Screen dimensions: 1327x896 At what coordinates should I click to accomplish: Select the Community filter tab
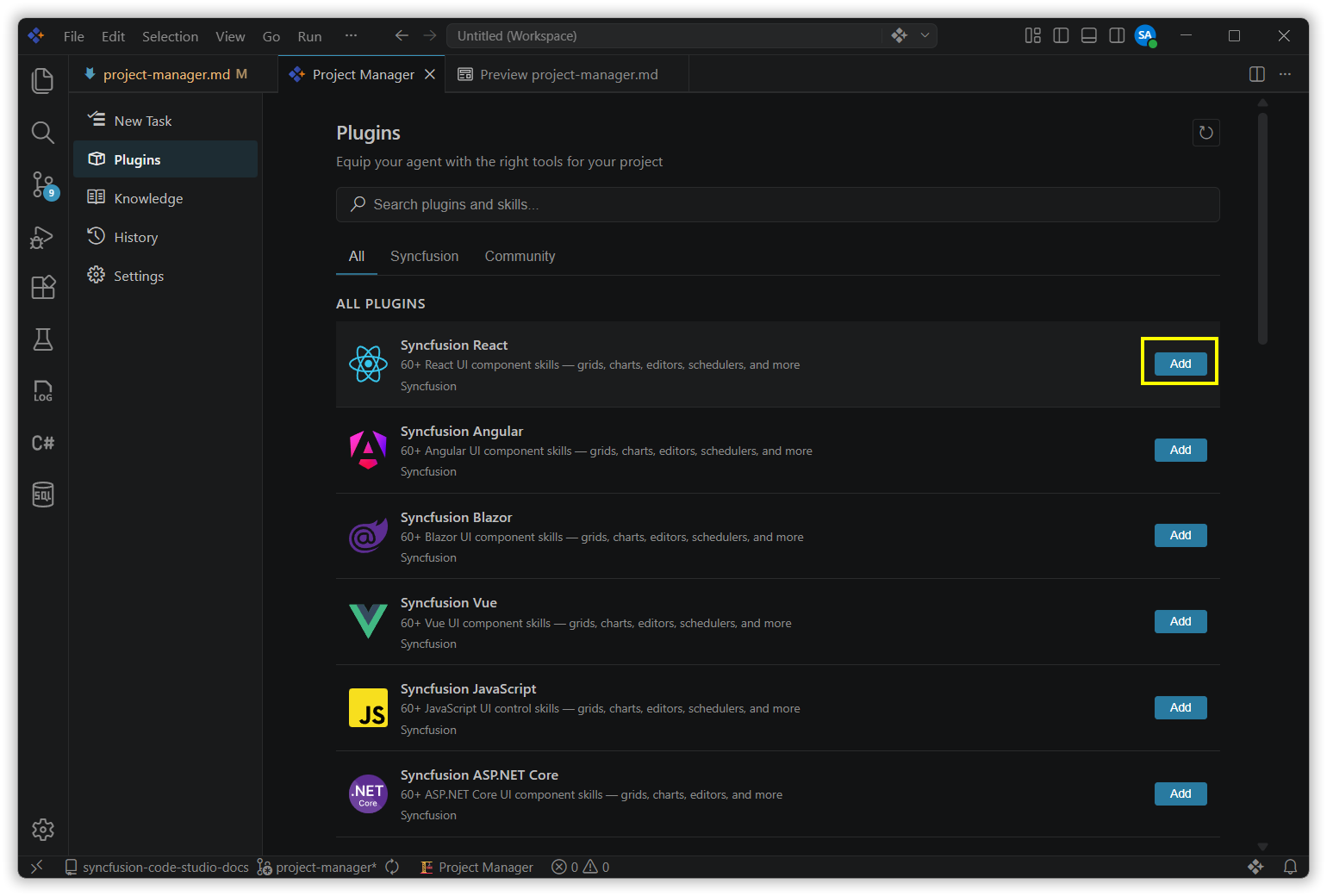(x=520, y=256)
